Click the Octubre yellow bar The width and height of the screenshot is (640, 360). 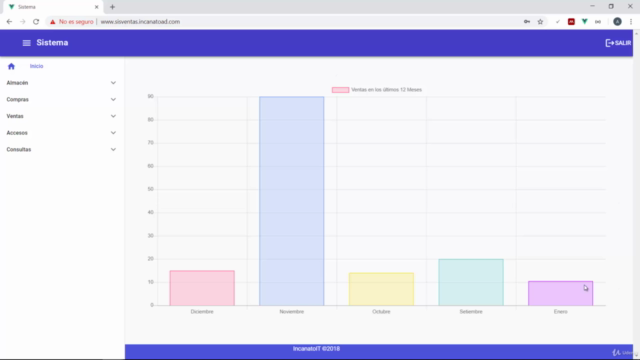[381, 289]
